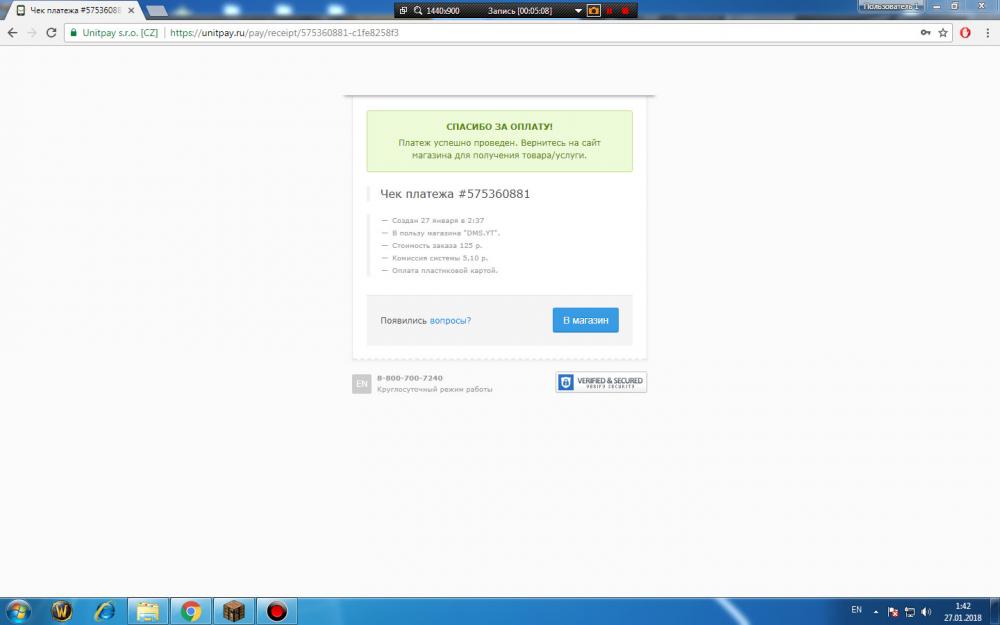1000x625 pixels.
Task: Open the saved passwords key icon
Action: (x=925, y=32)
